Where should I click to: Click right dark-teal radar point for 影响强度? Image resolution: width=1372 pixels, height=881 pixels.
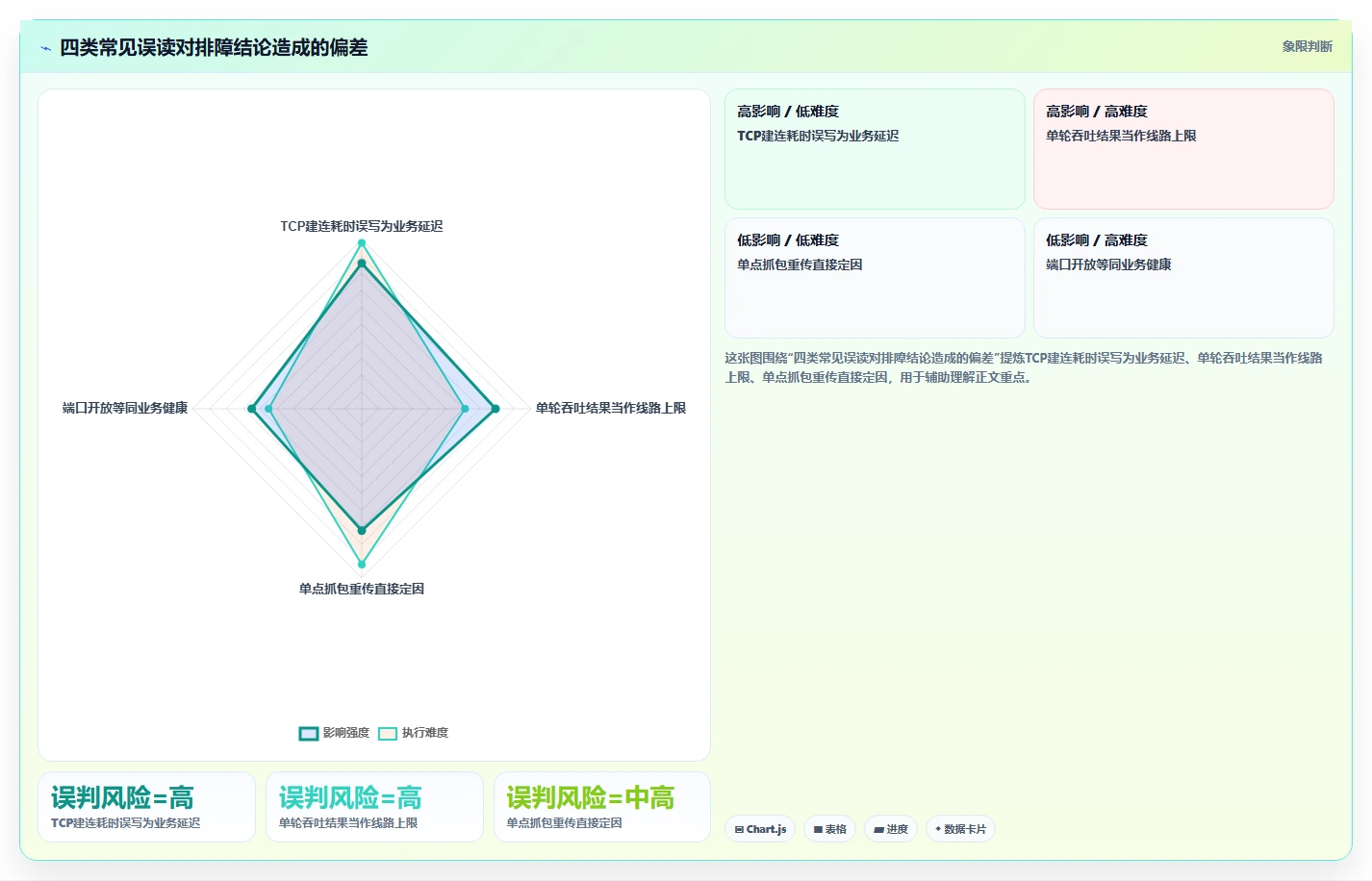pyautogui.click(x=495, y=409)
